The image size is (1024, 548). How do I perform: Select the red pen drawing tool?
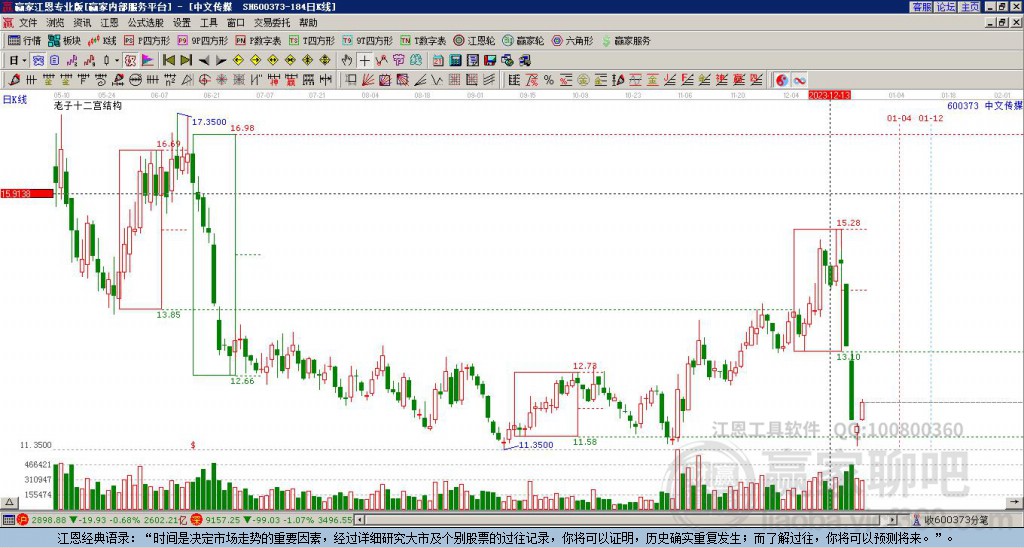(x=13, y=80)
